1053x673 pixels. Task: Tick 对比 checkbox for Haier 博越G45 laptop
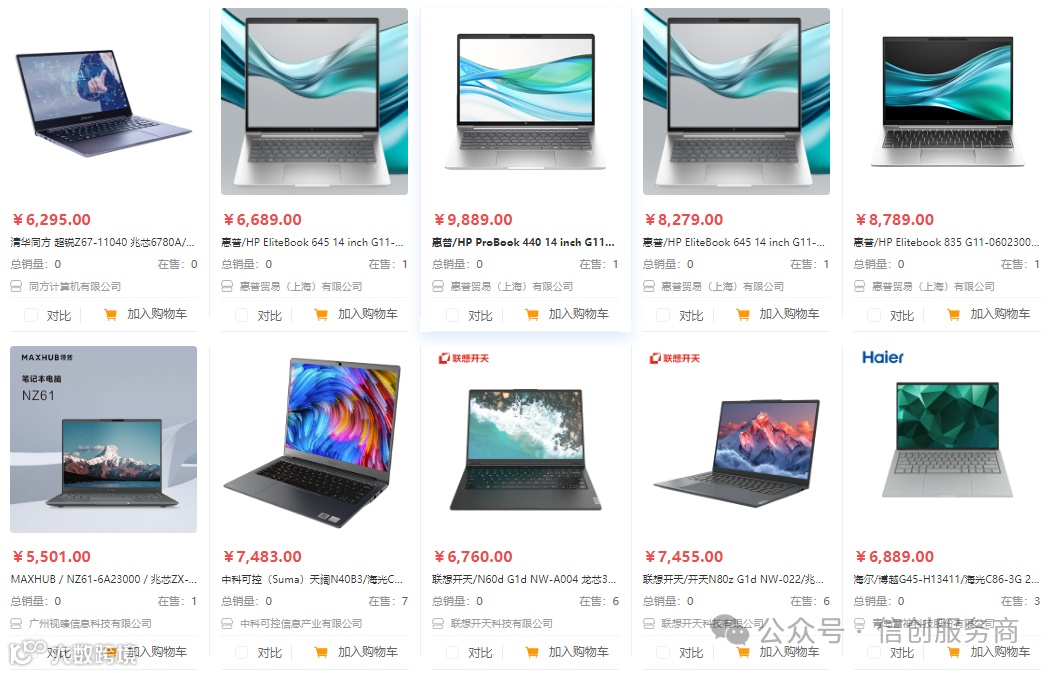[874, 652]
